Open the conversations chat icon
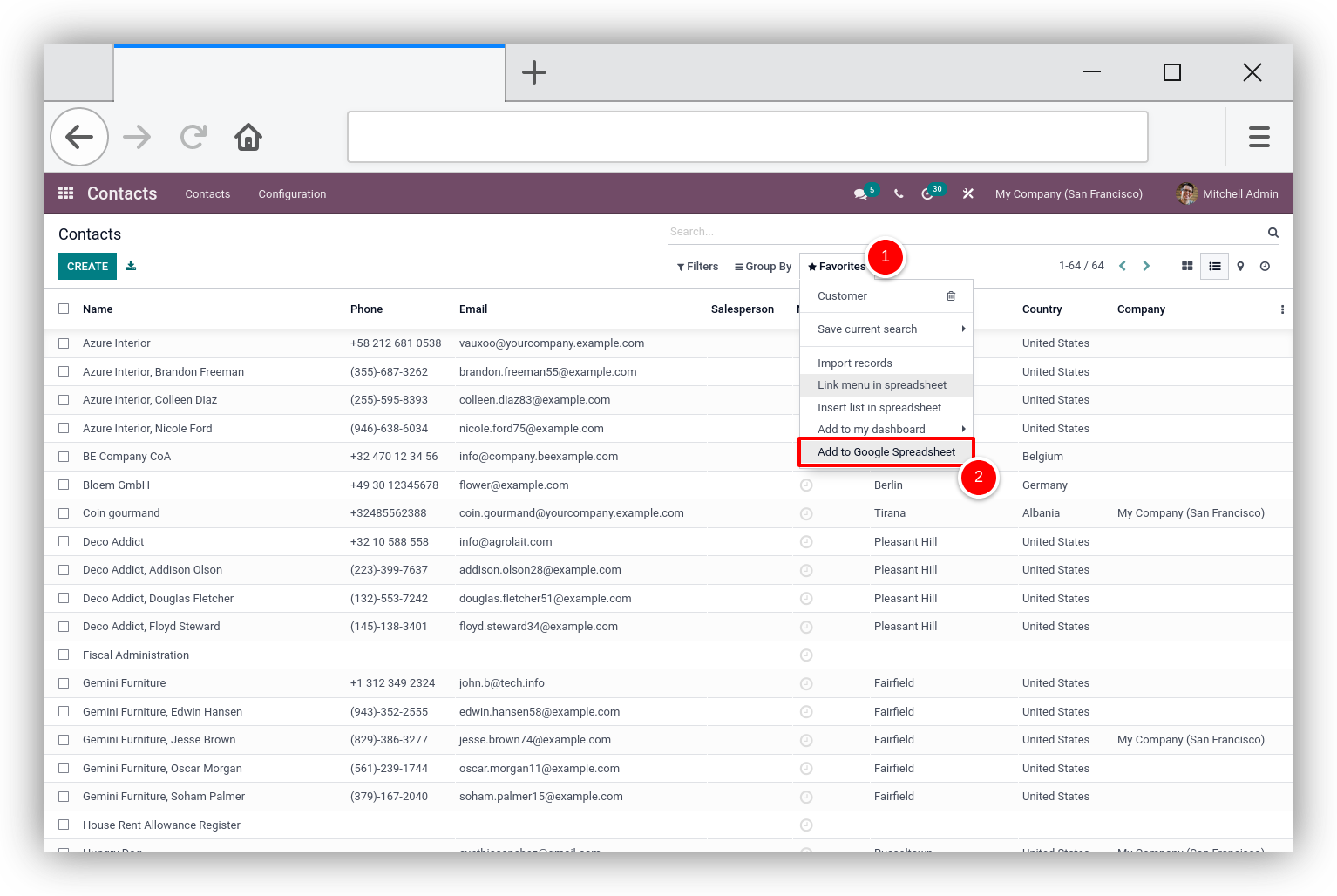The width and height of the screenshot is (1337, 896). 860,194
